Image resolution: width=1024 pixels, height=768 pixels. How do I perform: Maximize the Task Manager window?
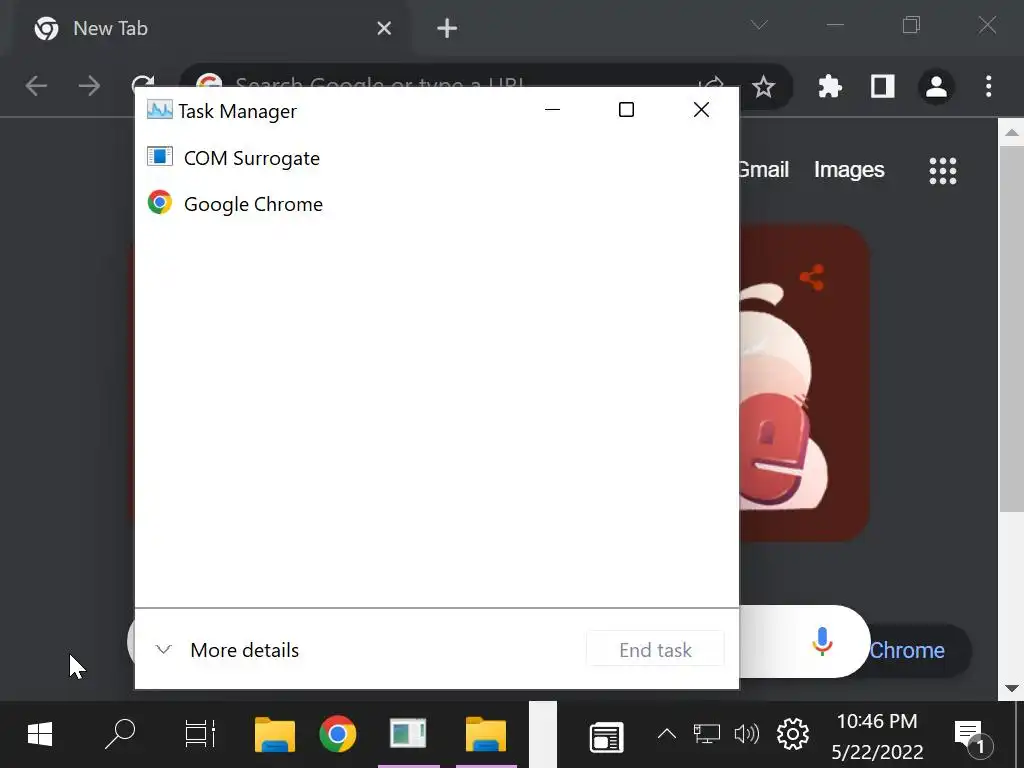[626, 110]
